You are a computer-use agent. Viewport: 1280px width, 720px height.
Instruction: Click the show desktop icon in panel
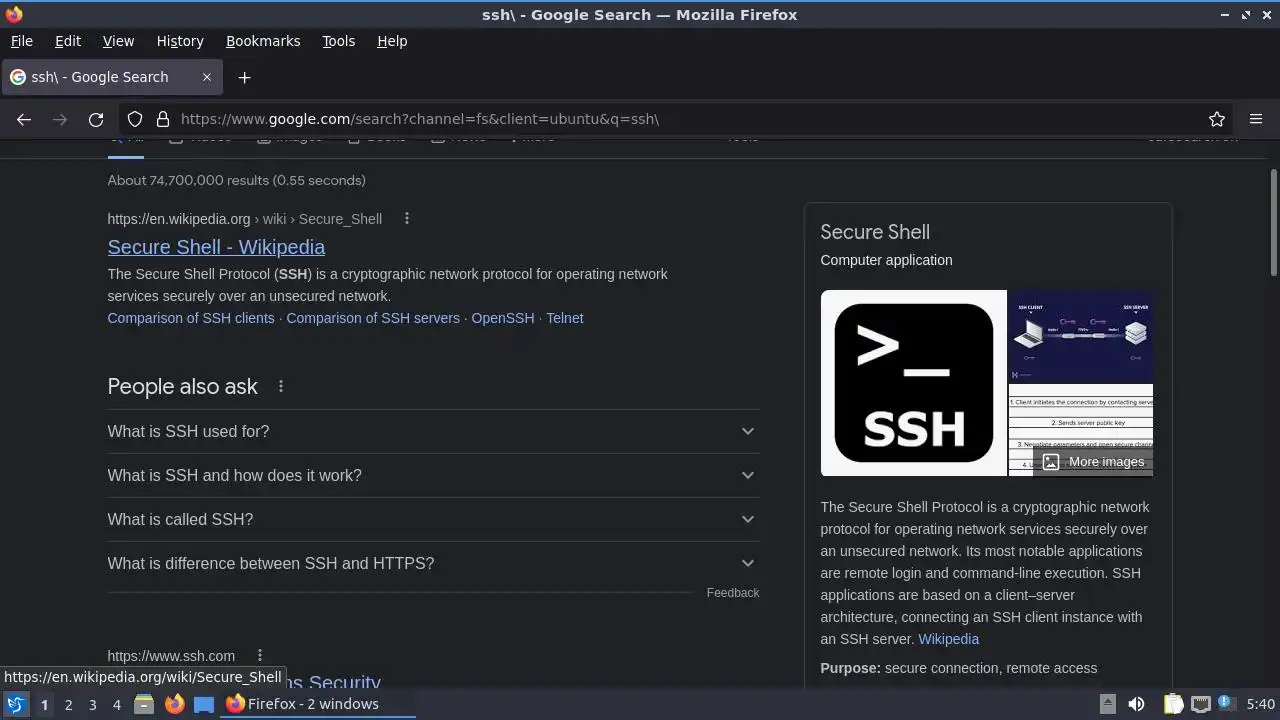pos(204,704)
